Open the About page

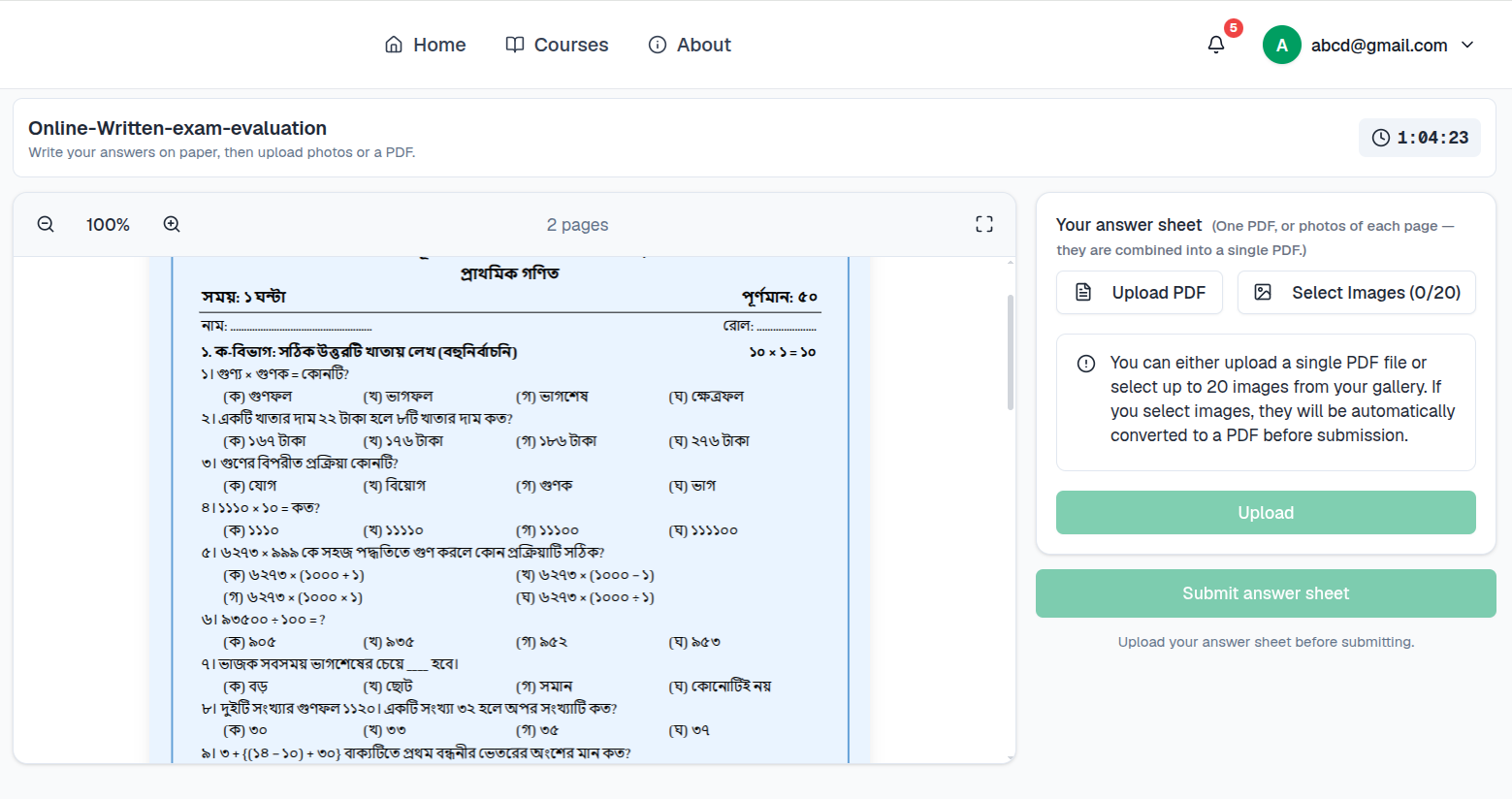click(x=690, y=45)
